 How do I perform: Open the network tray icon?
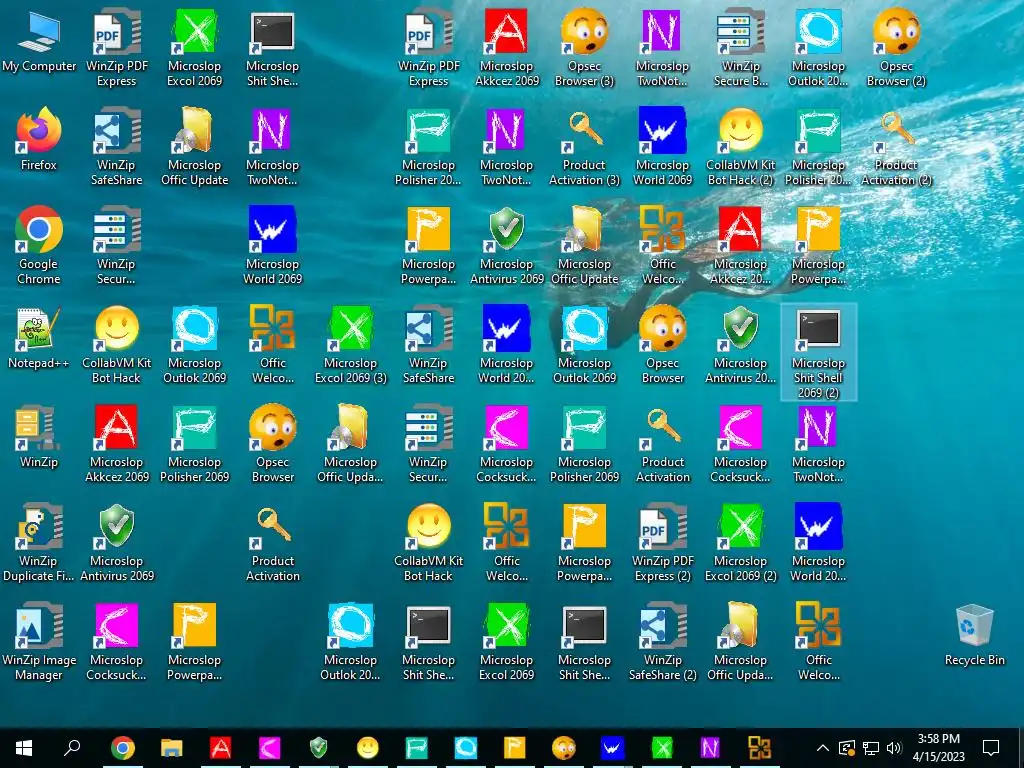(x=871, y=748)
